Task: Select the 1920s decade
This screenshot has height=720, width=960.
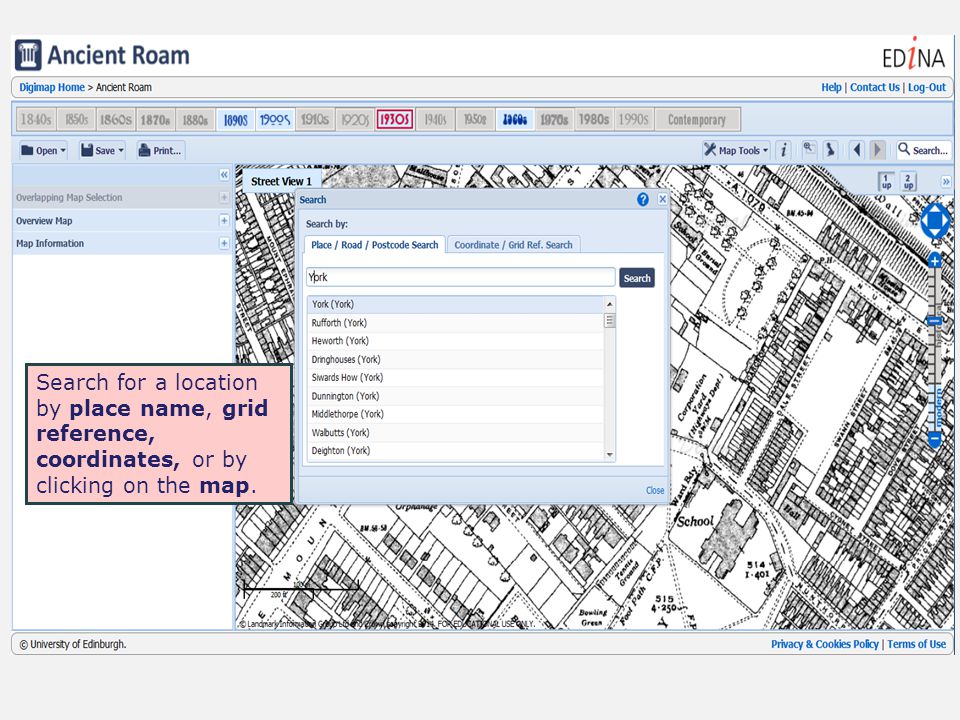Action: click(x=354, y=119)
